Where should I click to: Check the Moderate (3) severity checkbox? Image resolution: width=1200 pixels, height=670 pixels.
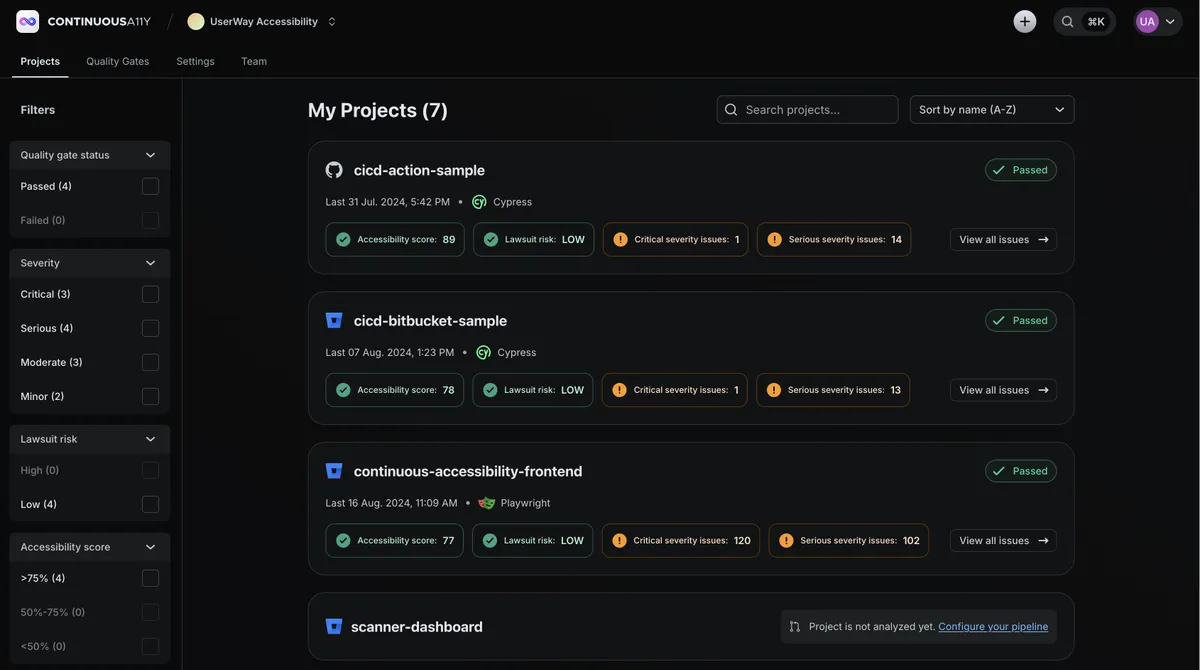(150, 362)
